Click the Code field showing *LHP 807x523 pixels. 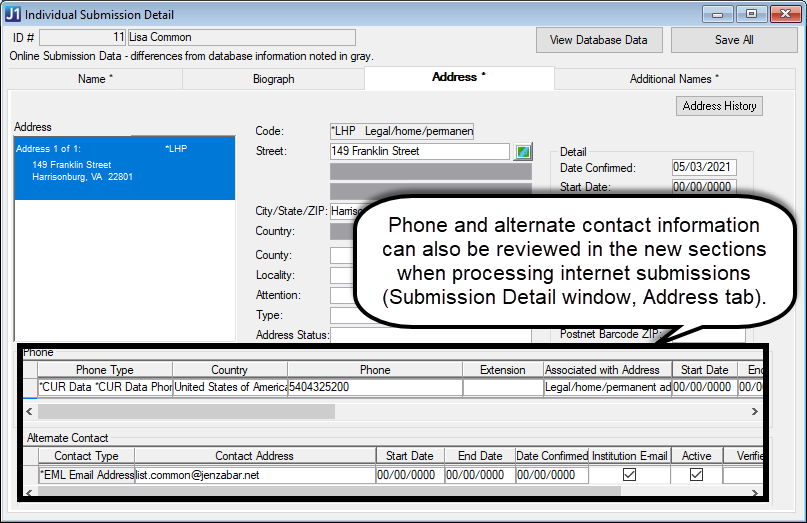[x=401, y=131]
